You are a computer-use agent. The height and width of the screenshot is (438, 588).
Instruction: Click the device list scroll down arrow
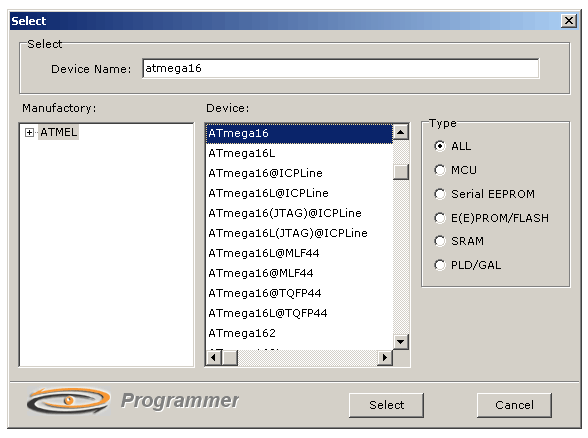coord(401,342)
